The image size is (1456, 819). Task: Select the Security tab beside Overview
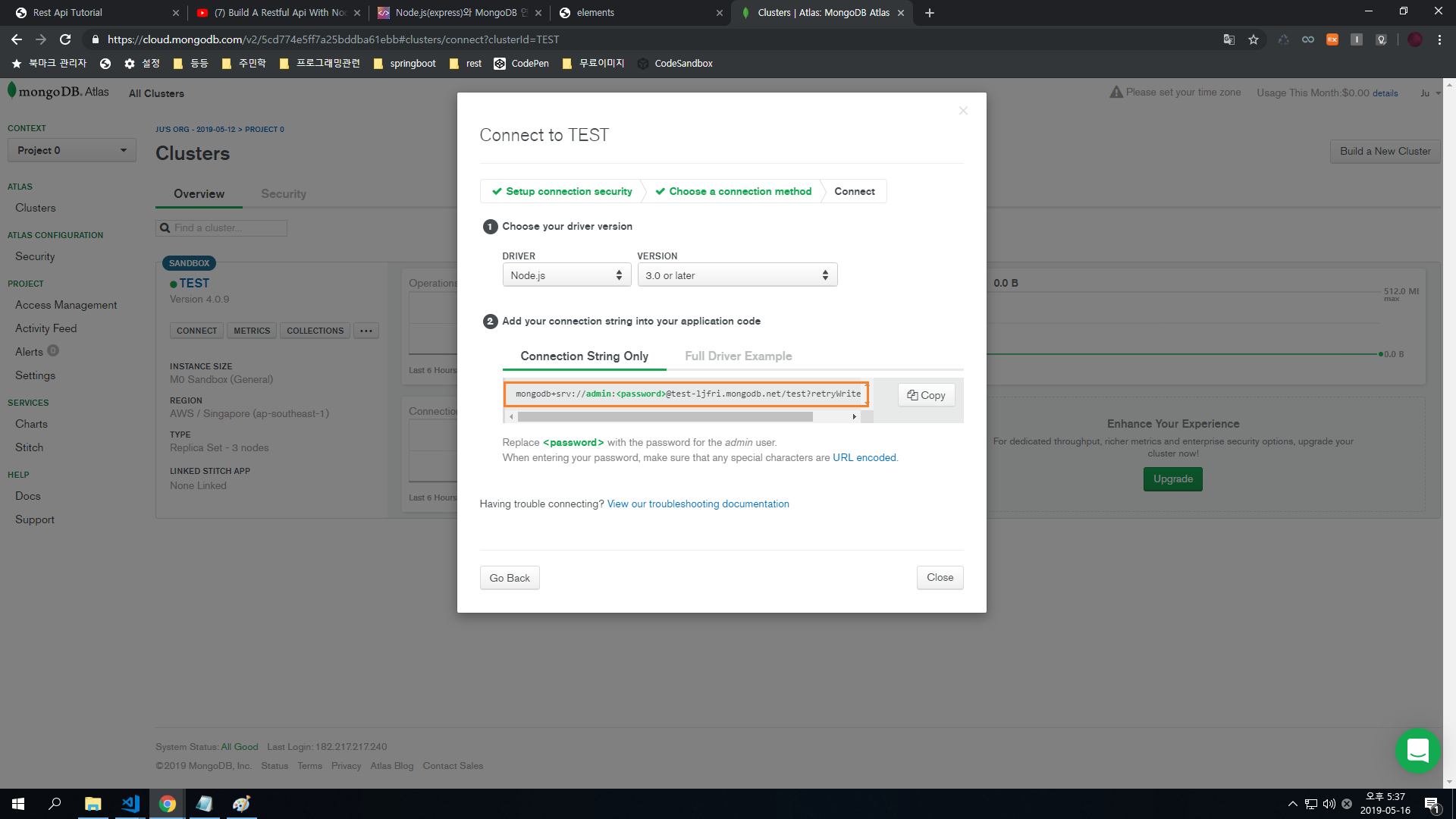click(x=284, y=193)
